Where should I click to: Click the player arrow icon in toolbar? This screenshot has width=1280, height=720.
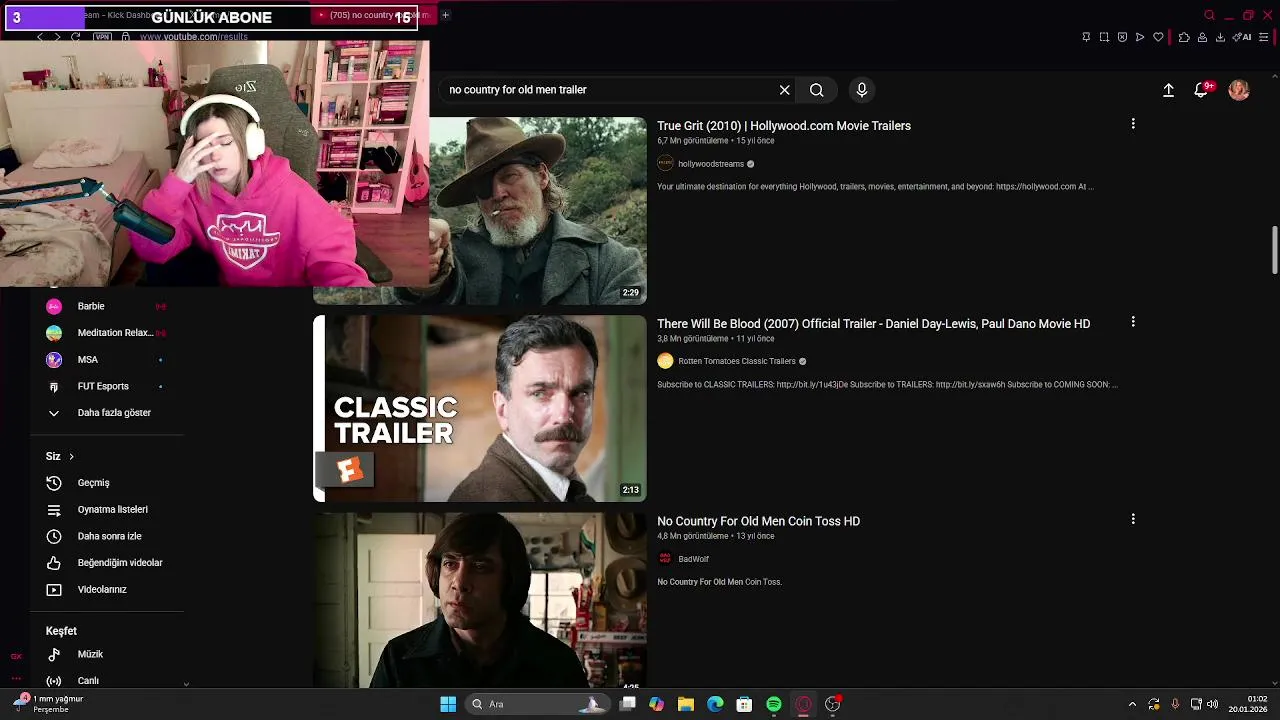(x=1140, y=37)
